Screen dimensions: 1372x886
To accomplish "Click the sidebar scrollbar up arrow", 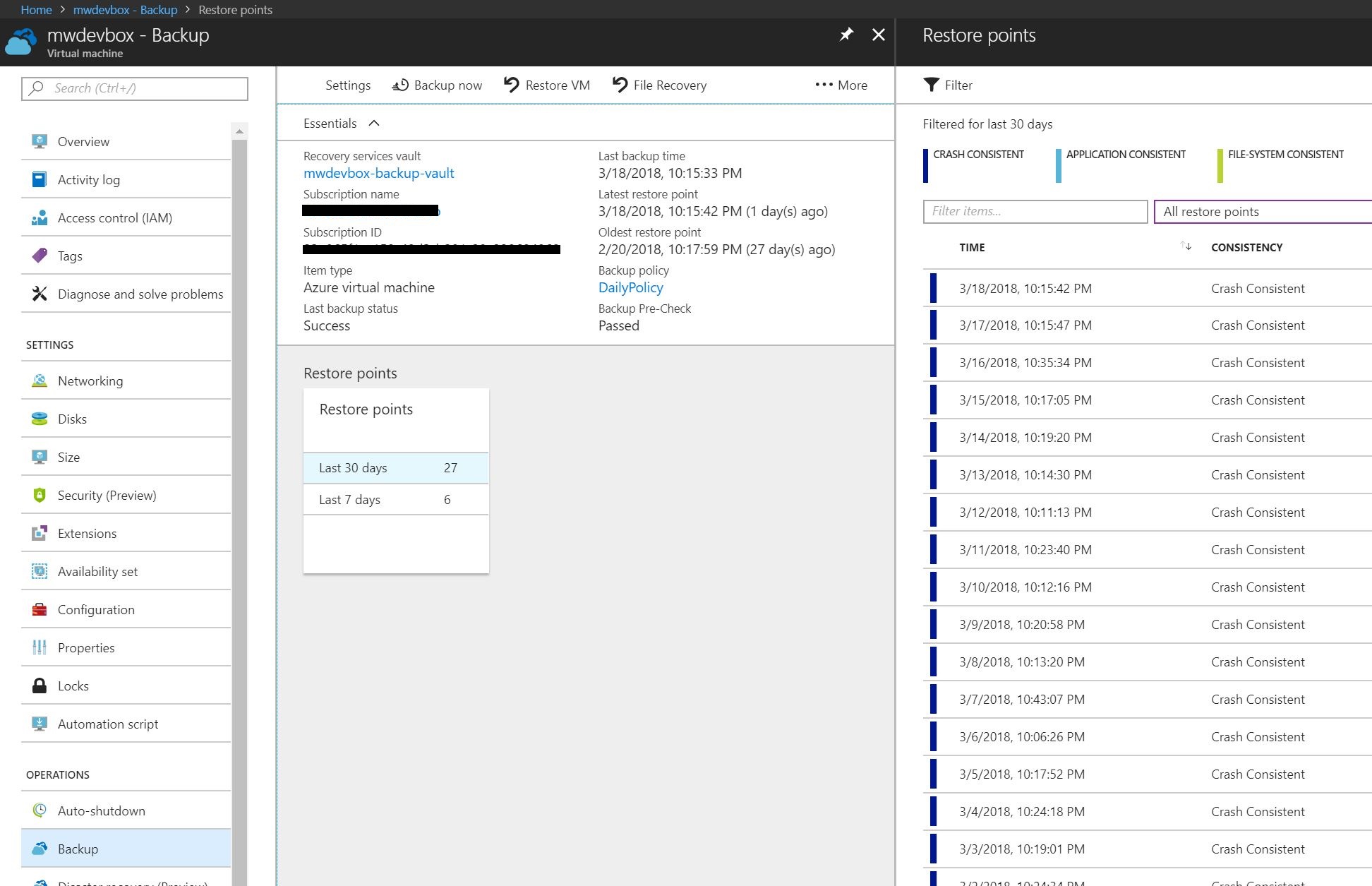I will (239, 131).
